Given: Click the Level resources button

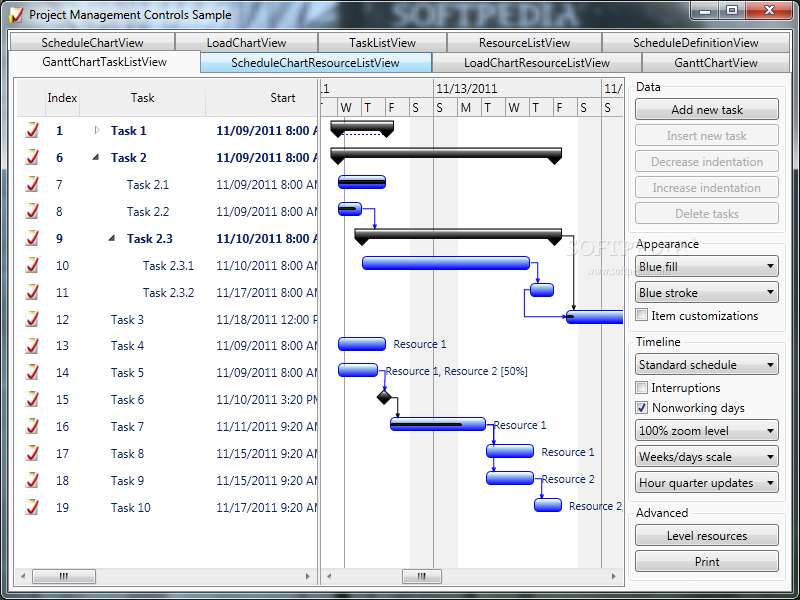Looking at the screenshot, I should (x=707, y=535).
